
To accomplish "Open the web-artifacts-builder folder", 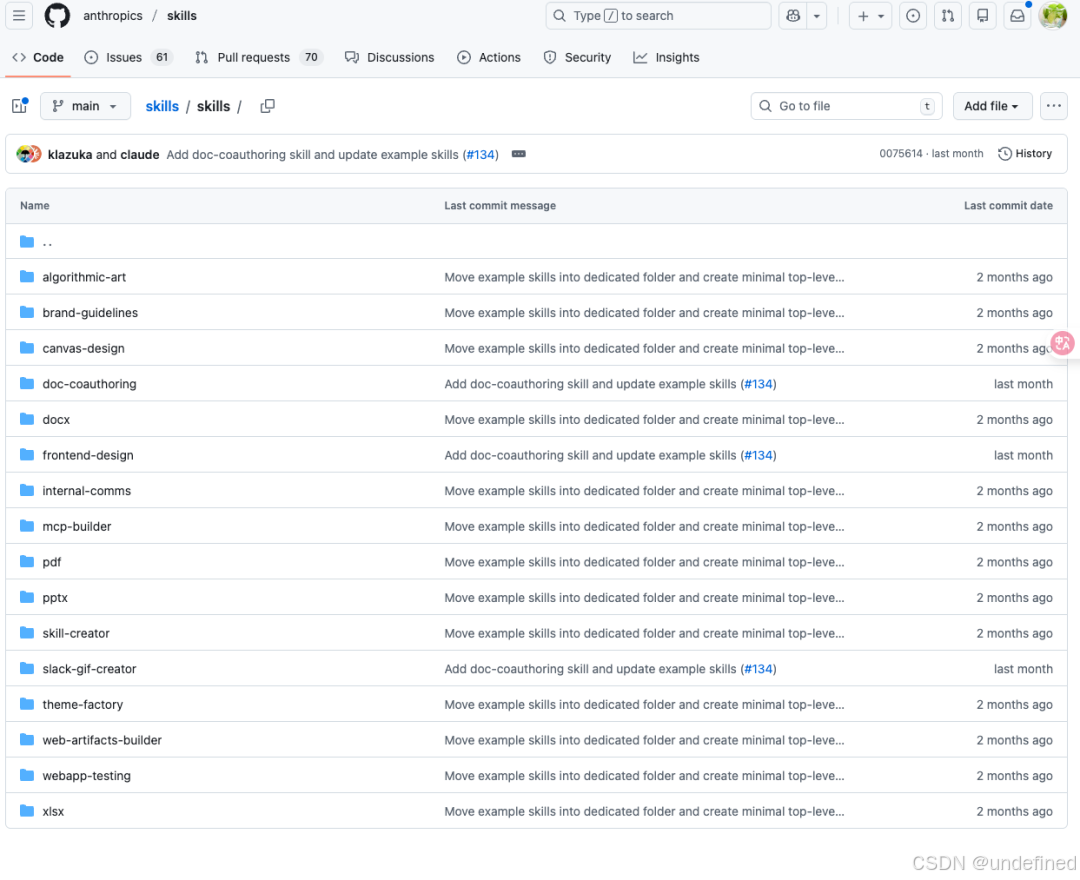I will click(x=102, y=740).
